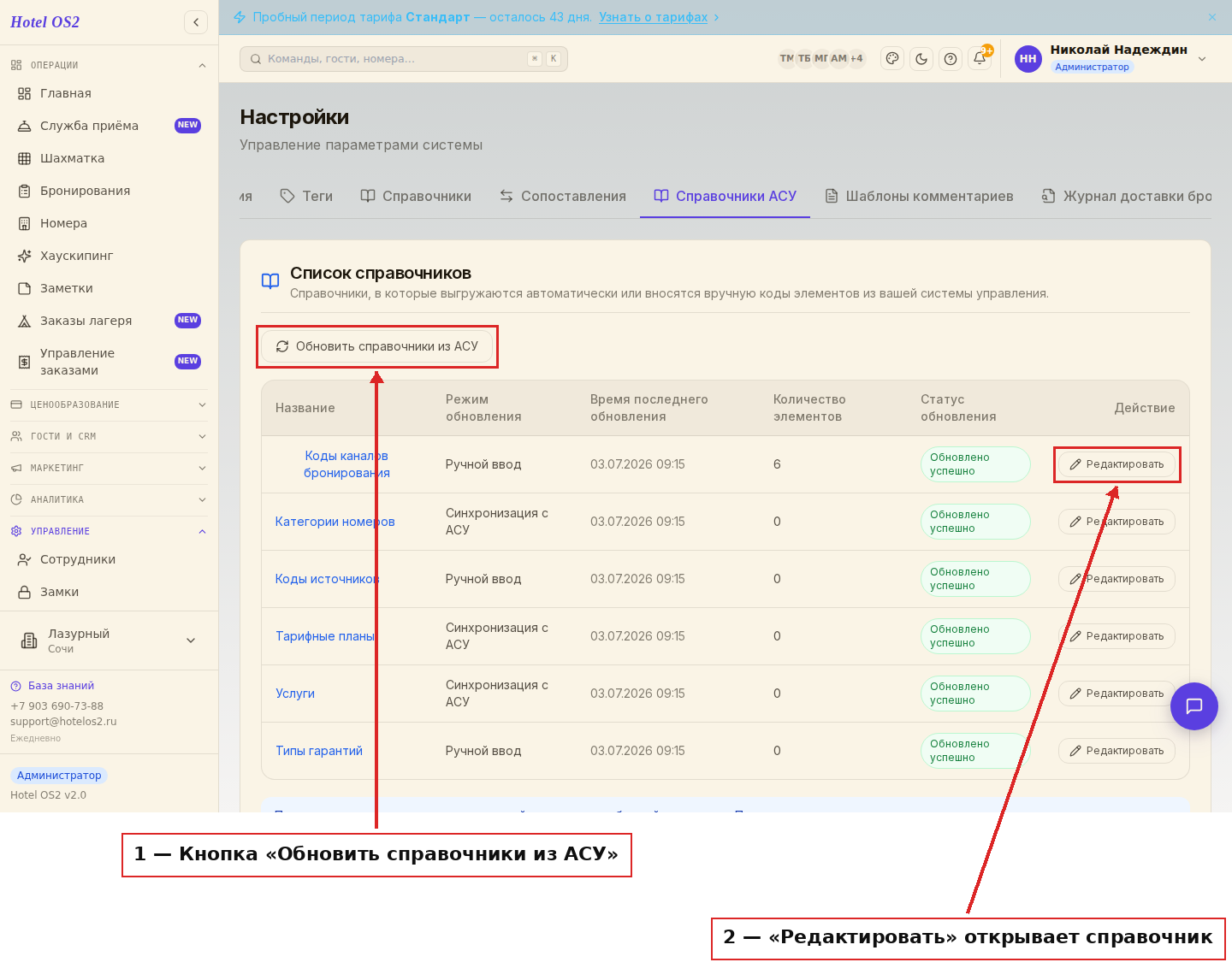Open Категории номеров directory
1232x980 pixels.
click(335, 522)
